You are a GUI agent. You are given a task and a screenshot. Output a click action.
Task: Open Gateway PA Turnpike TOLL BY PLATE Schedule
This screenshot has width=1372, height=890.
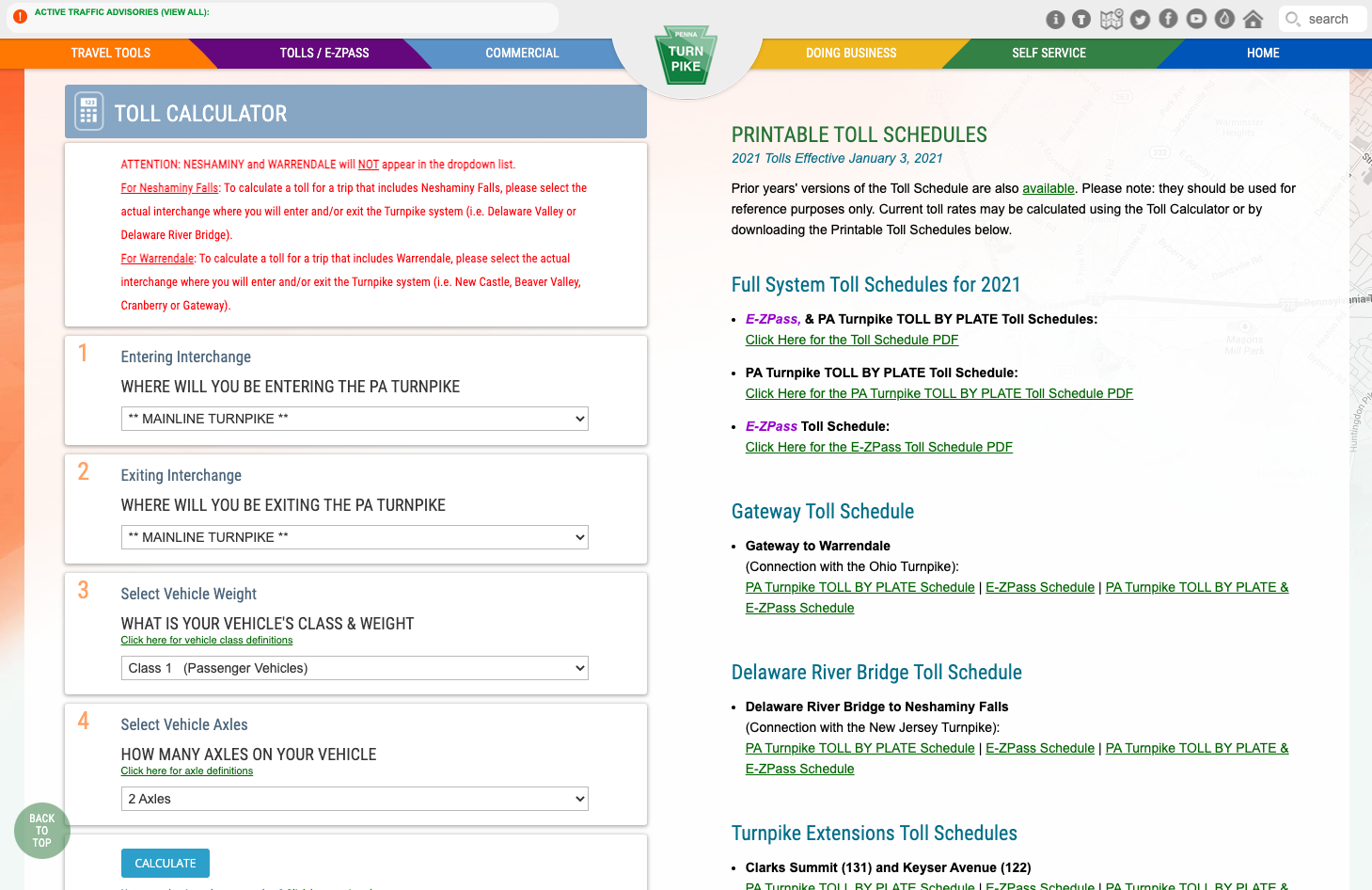tap(860, 587)
